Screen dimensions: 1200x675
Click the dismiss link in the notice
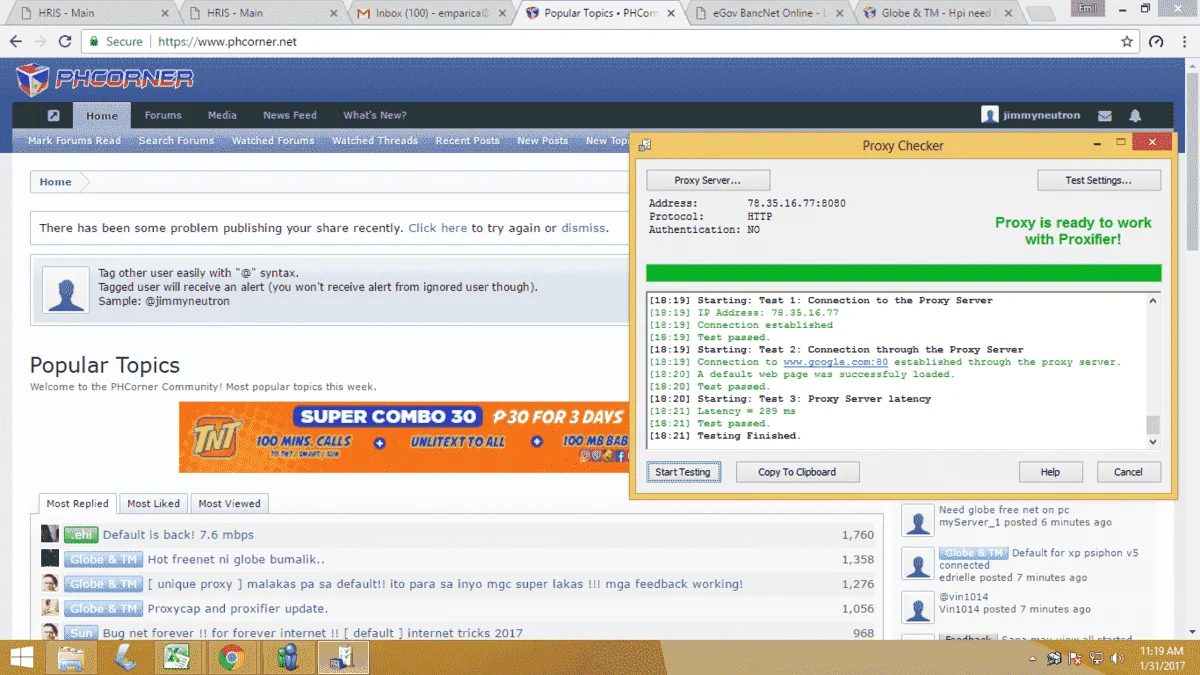[583, 228]
